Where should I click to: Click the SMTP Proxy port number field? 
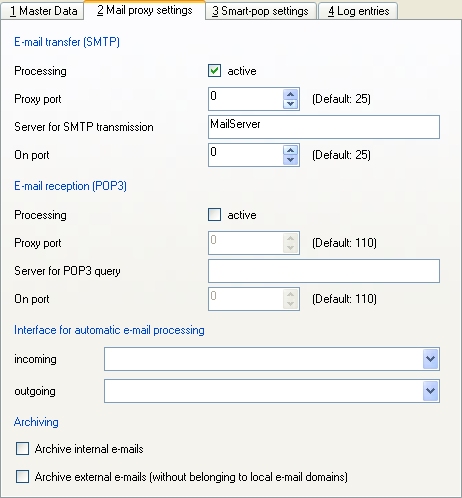(246, 99)
